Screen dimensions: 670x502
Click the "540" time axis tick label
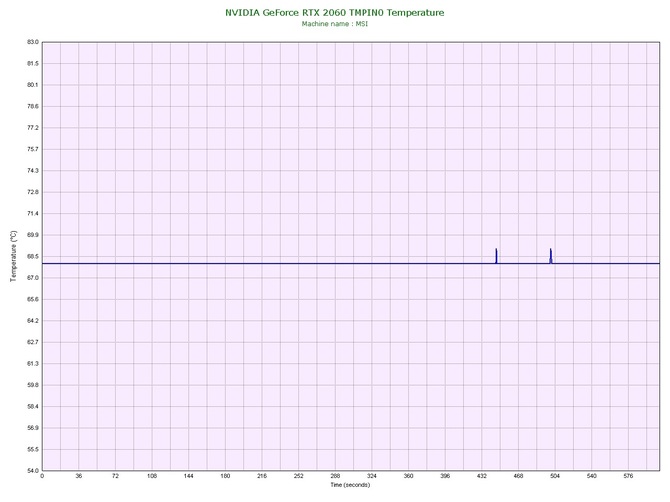click(x=592, y=476)
